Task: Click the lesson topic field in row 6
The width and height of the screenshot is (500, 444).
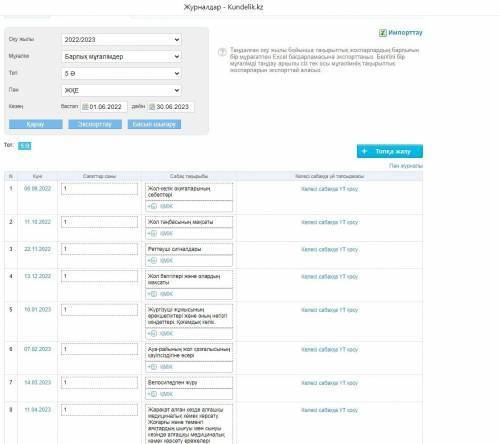Action: tap(189, 352)
